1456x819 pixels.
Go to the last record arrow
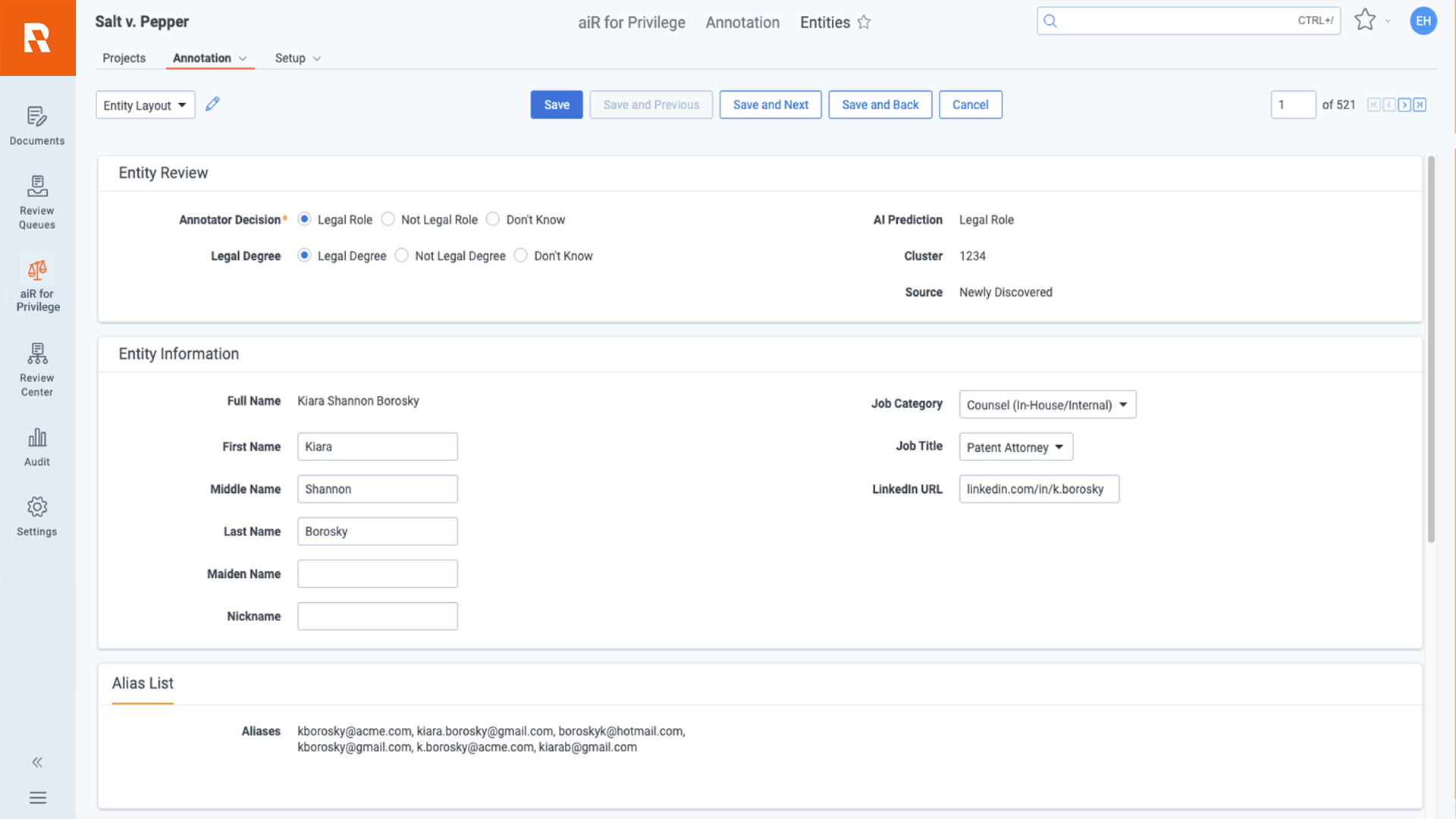coord(1420,105)
